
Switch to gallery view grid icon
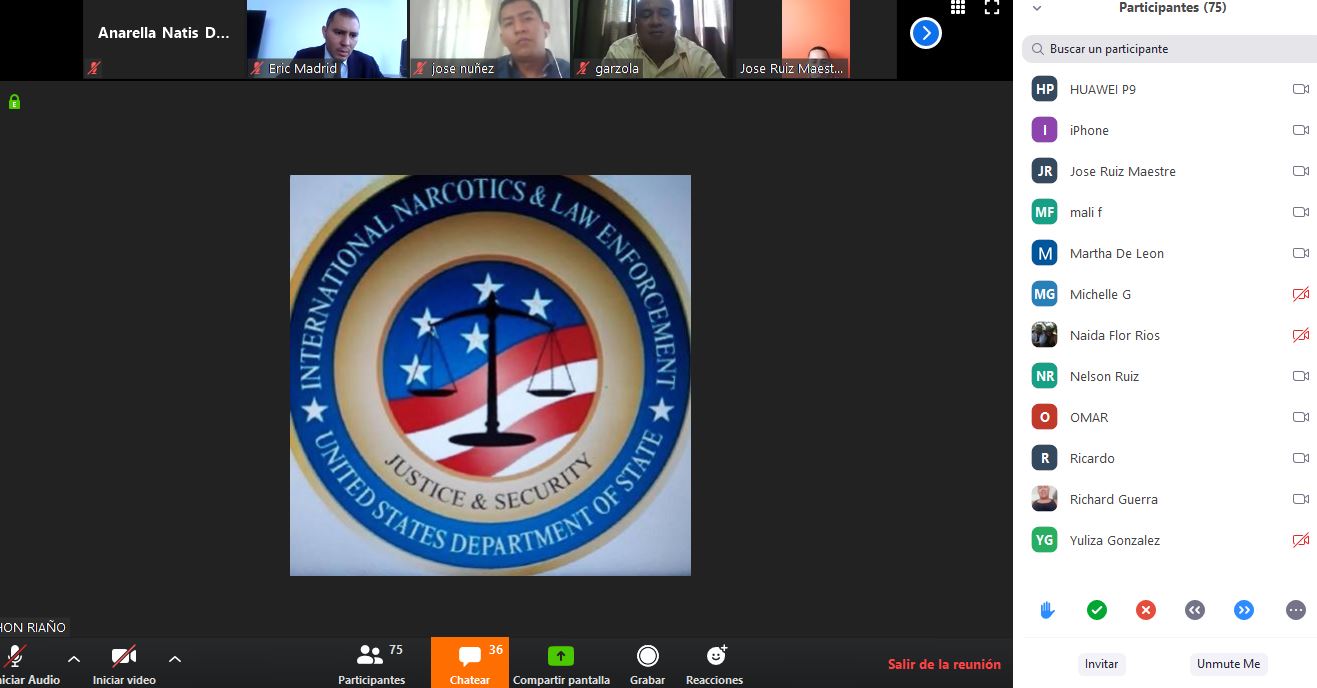click(958, 7)
